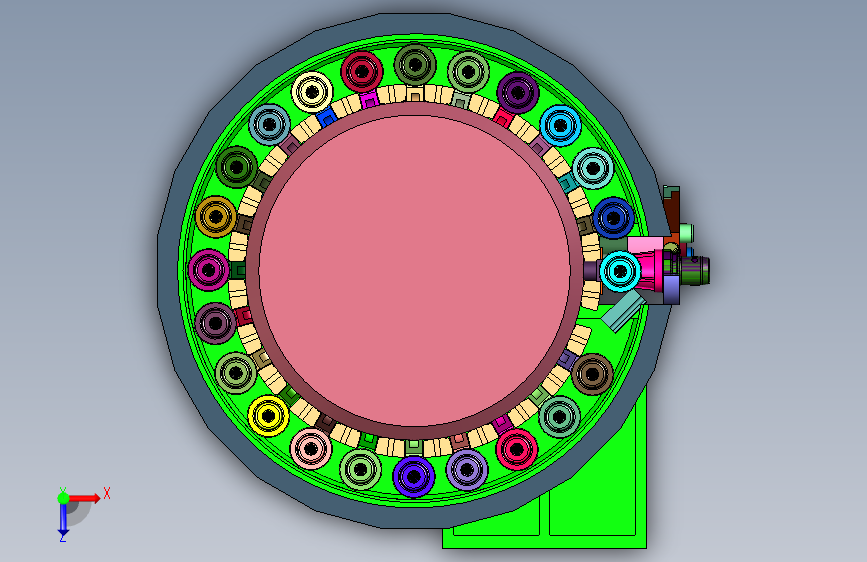Click the blue Z axis arrow of the triad
The height and width of the screenshot is (562, 867).
63,519
